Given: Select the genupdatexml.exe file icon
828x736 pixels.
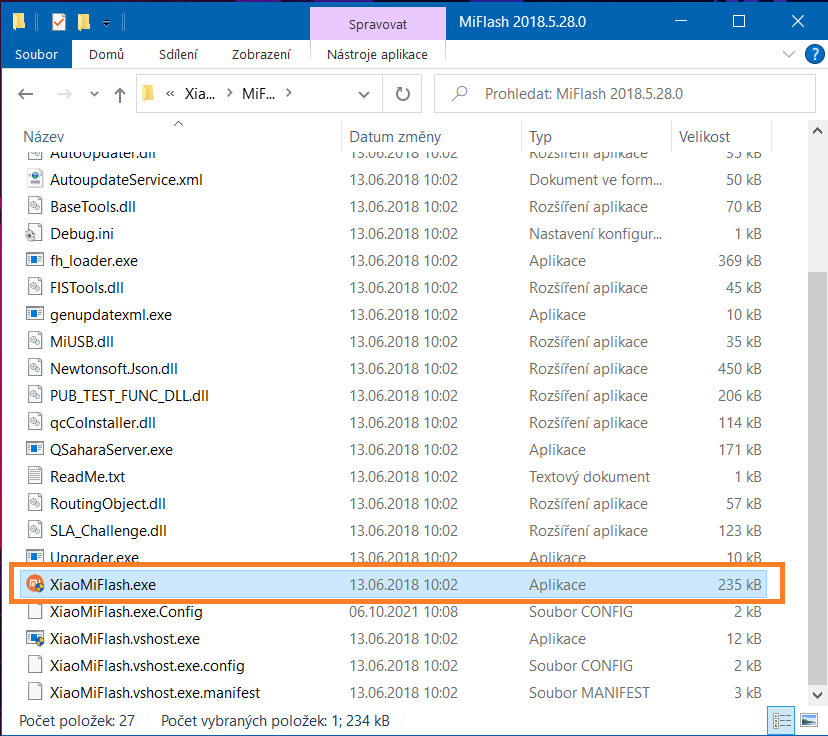Looking at the screenshot, I should [35, 314].
